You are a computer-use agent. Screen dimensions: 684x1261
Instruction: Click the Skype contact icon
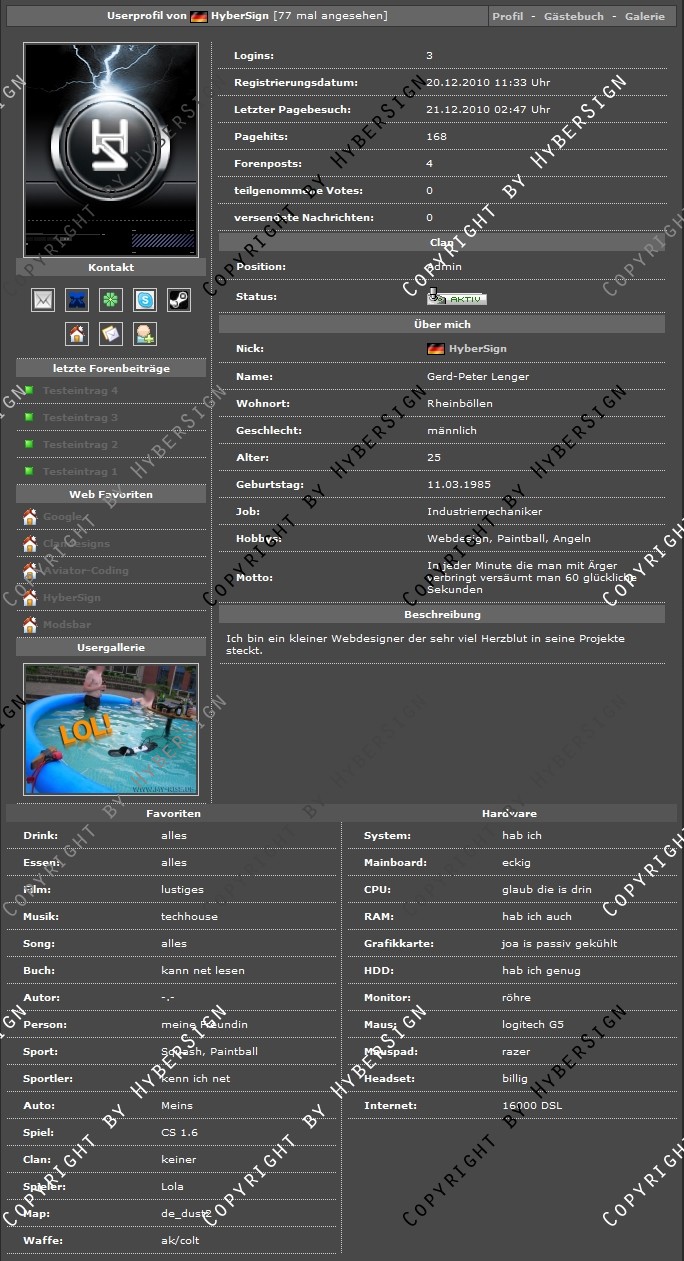(x=145, y=300)
